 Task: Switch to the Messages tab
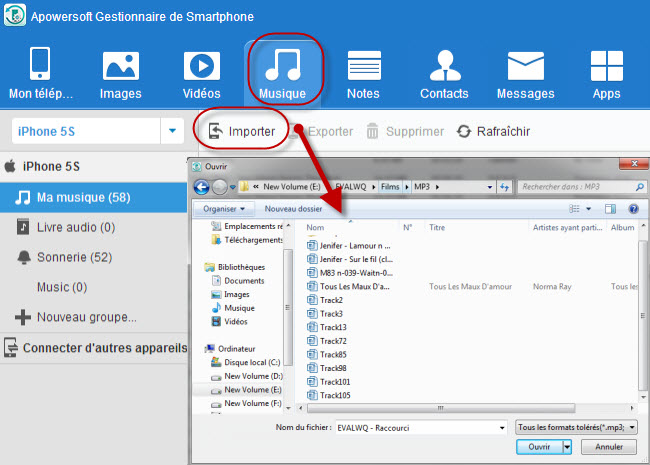pos(526,75)
